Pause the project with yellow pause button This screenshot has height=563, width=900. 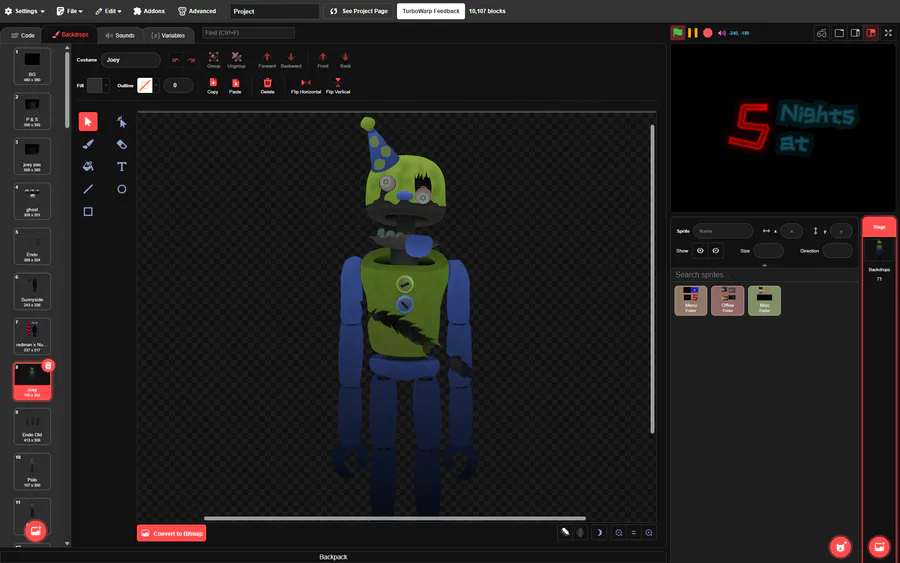[693, 33]
